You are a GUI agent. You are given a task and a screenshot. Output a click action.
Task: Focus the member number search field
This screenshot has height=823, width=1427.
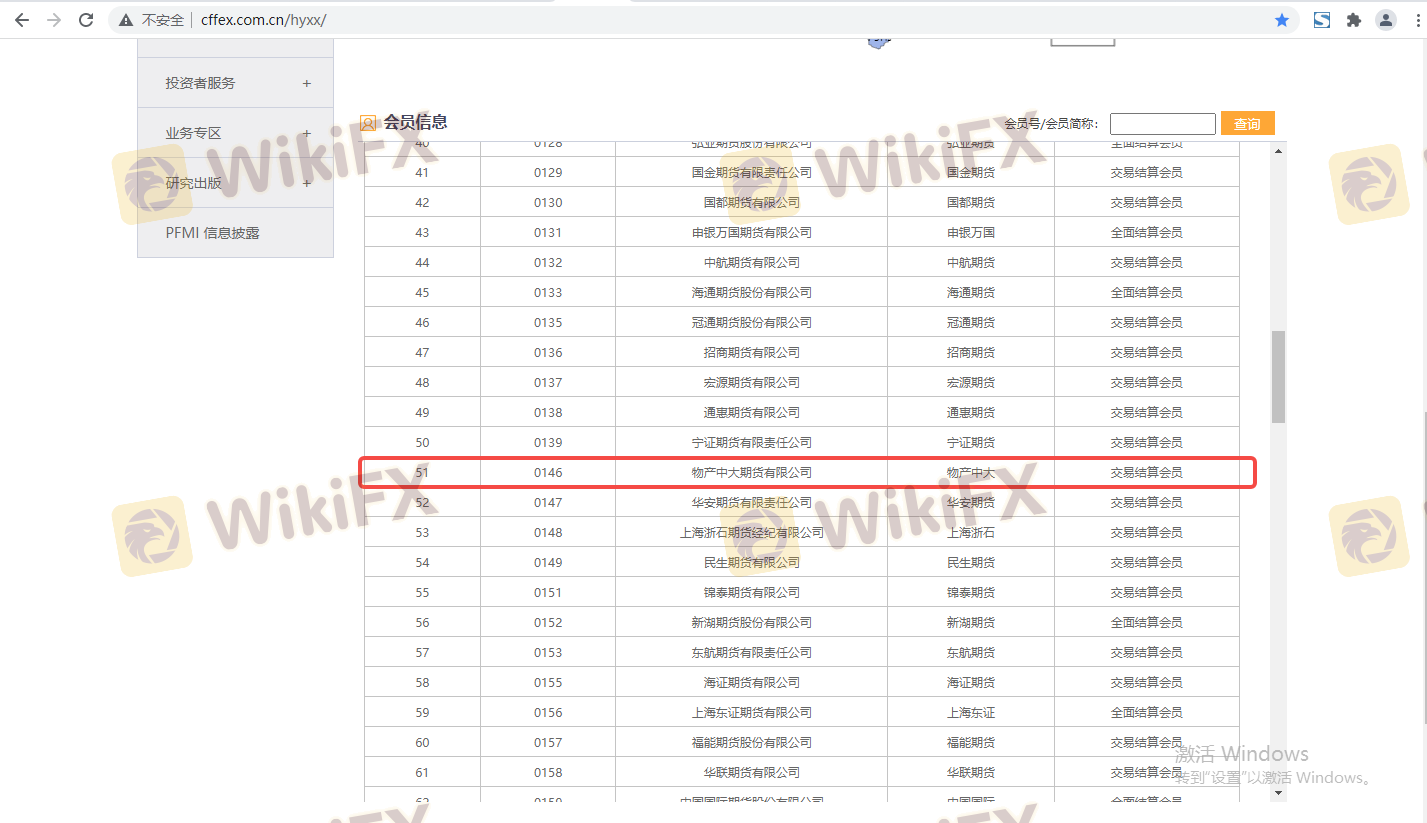(x=1162, y=124)
